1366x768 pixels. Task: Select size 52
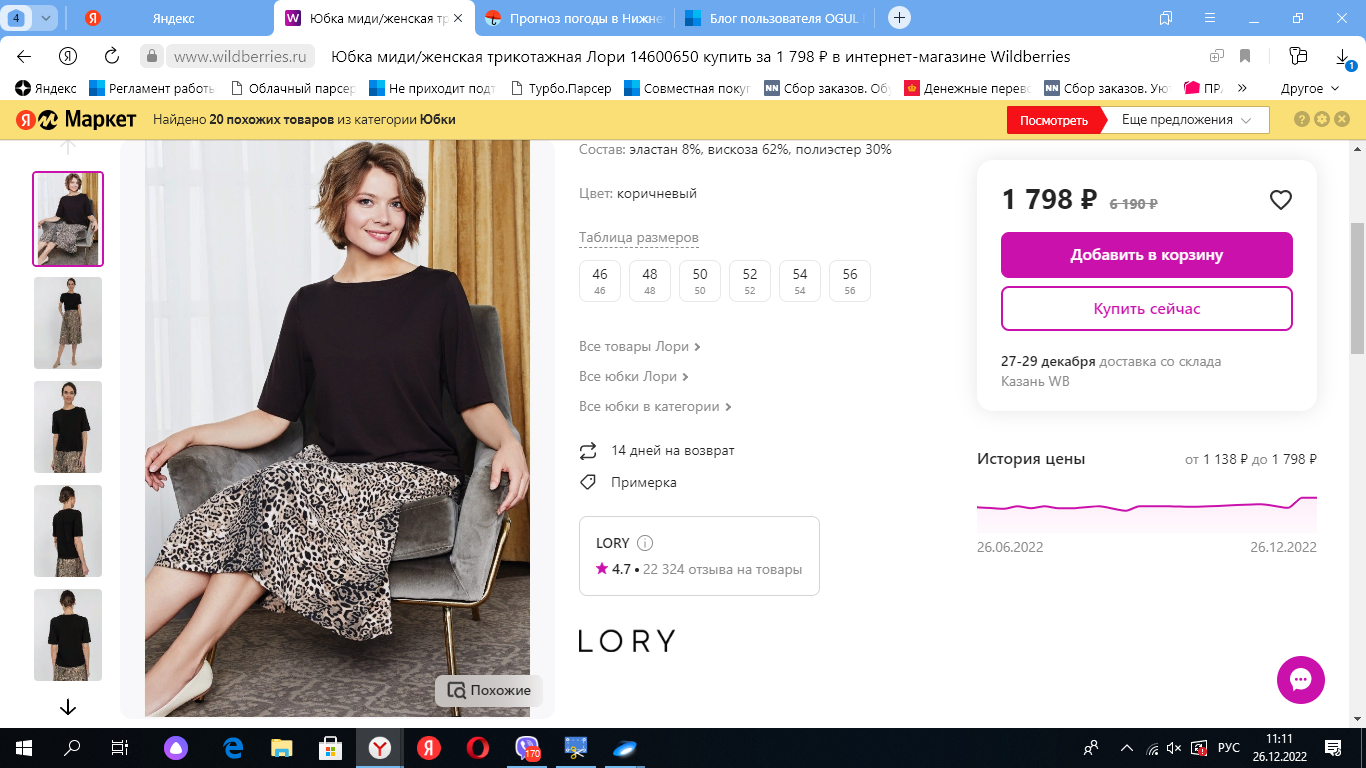pyautogui.click(x=750, y=280)
